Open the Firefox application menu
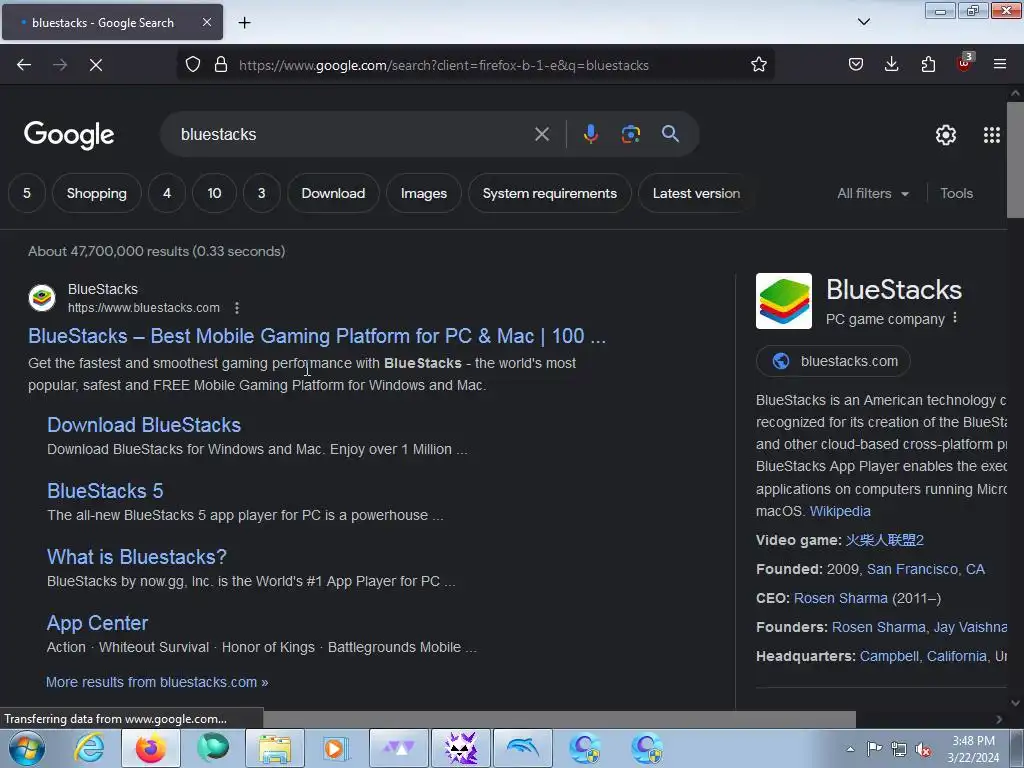Screen dimensions: 1024x768 (1000, 65)
